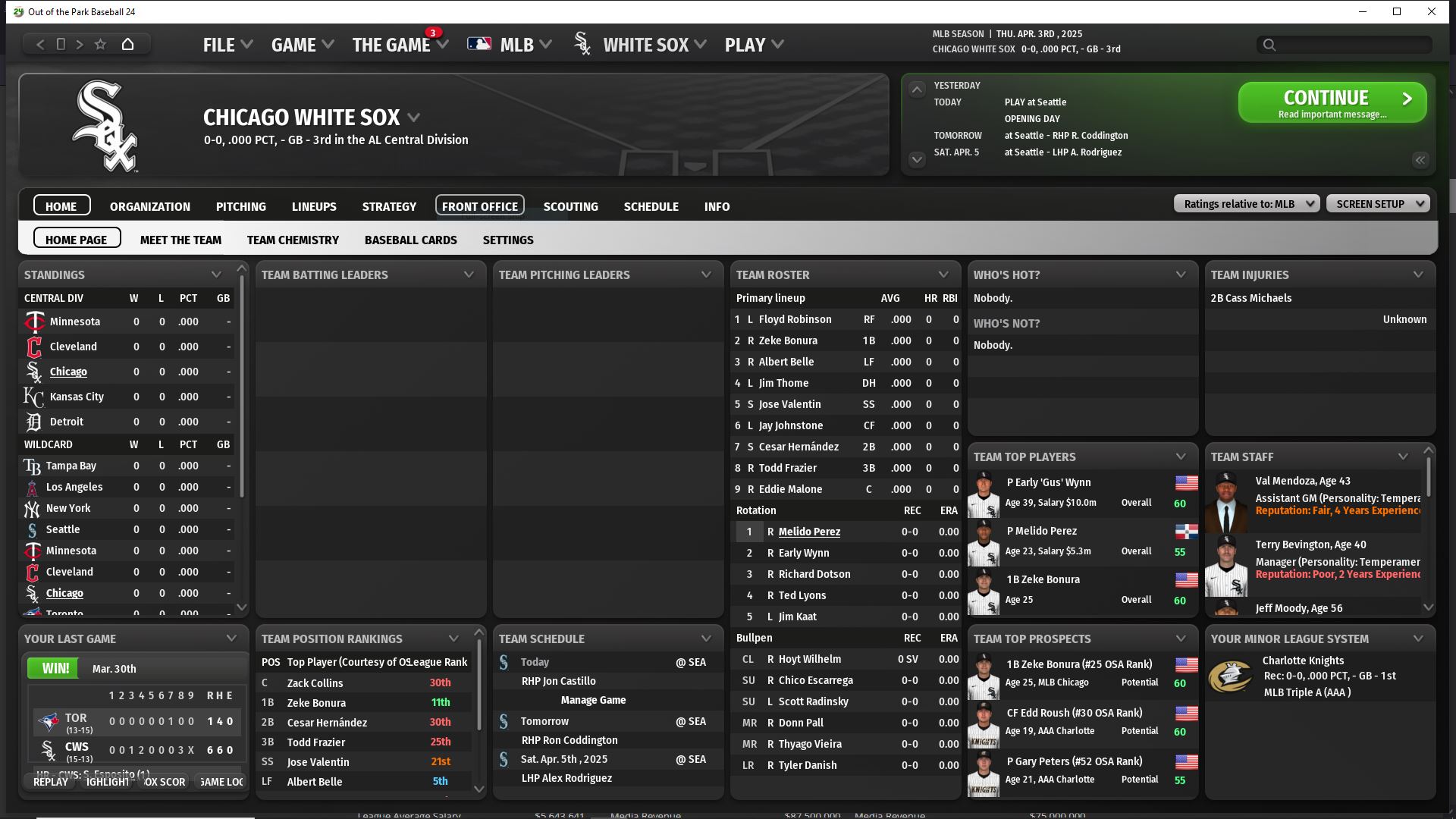Viewport: 1456px width, 819px height.
Task: Click the bookmark star icon
Action: click(100, 44)
